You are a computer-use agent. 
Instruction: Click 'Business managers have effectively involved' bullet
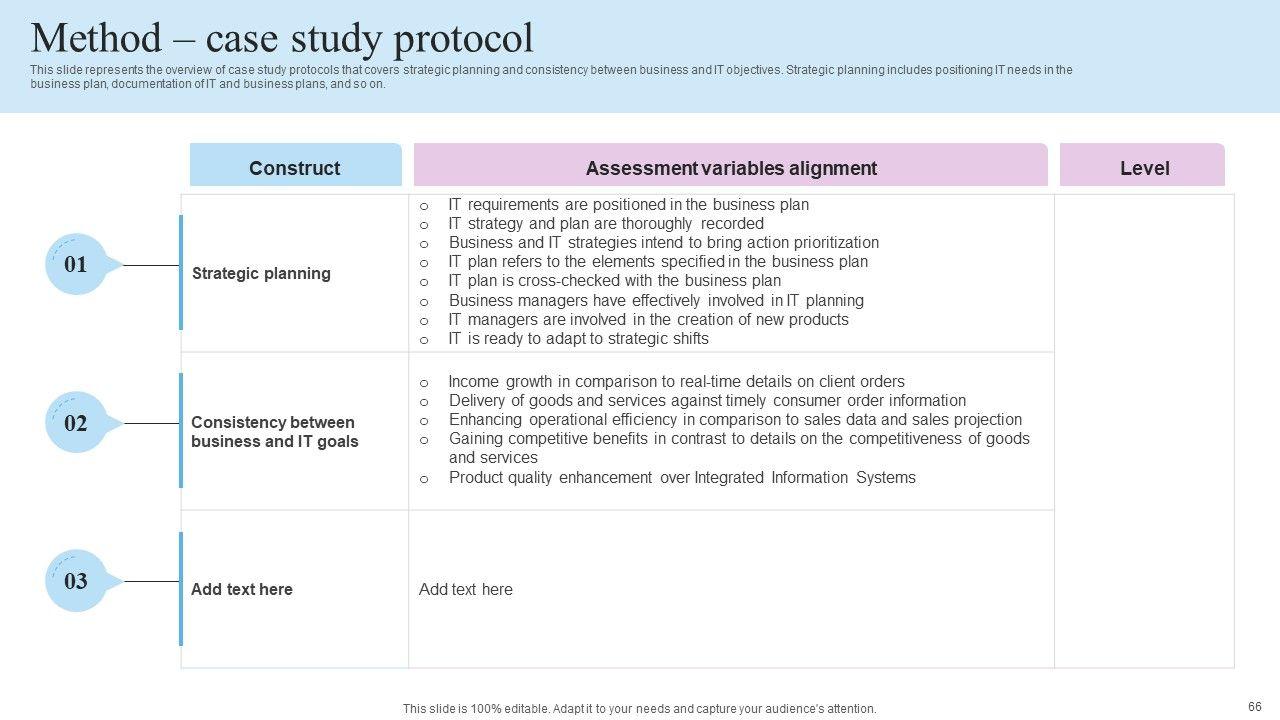click(x=656, y=301)
